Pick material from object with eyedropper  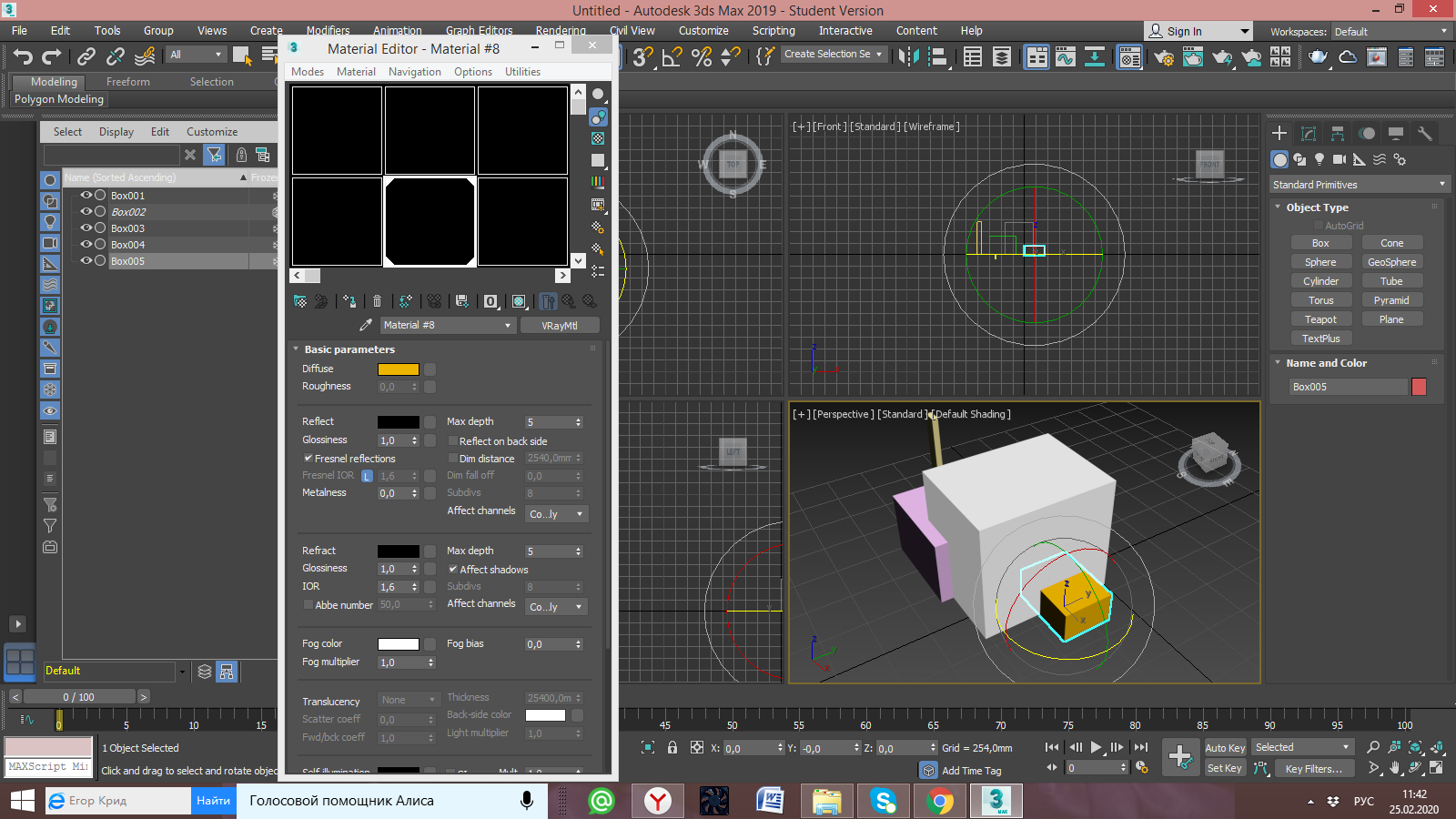click(366, 325)
